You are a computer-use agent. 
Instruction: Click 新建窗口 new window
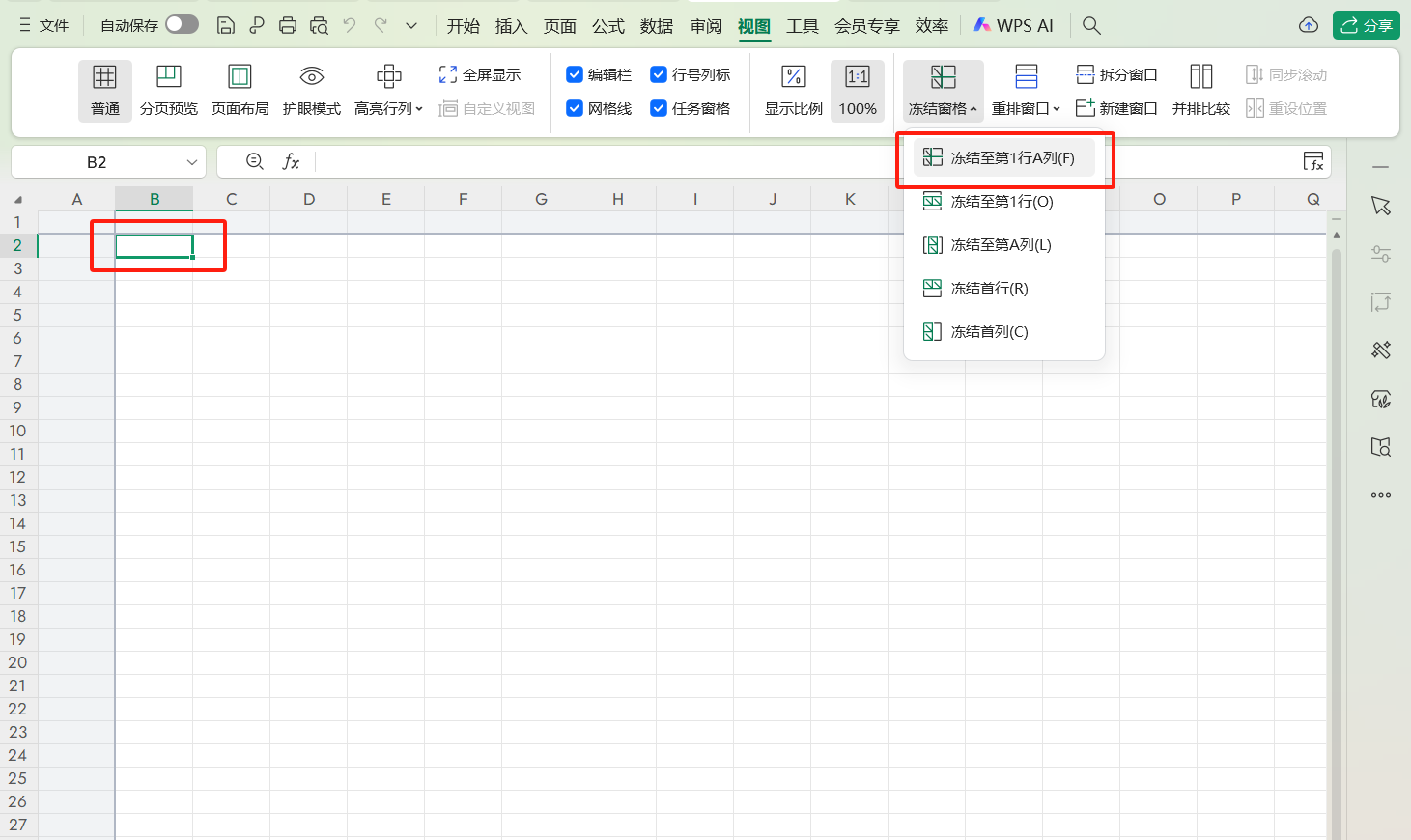pyautogui.click(x=1116, y=108)
